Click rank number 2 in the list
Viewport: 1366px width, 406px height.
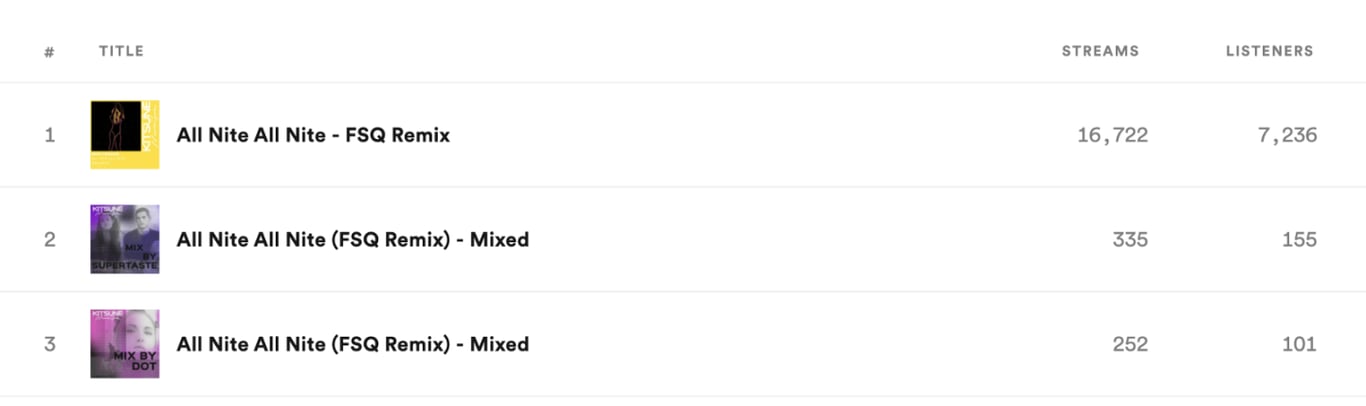point(49,240)
